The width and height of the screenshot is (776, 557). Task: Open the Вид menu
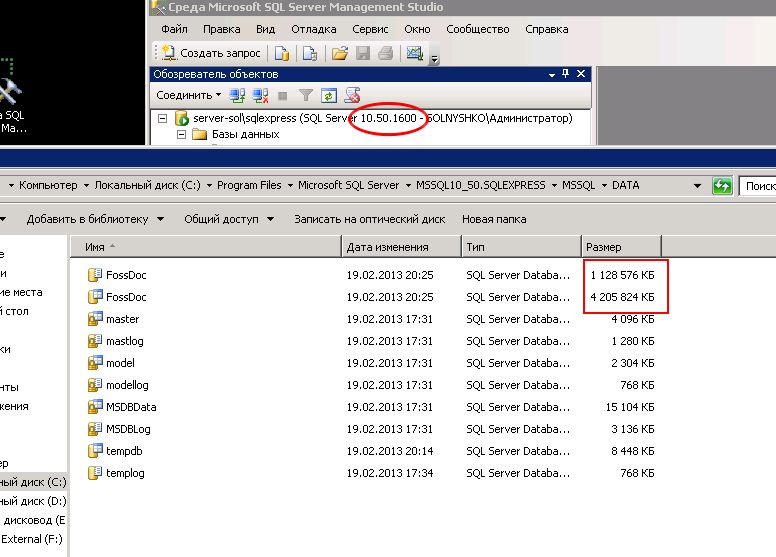265,29
